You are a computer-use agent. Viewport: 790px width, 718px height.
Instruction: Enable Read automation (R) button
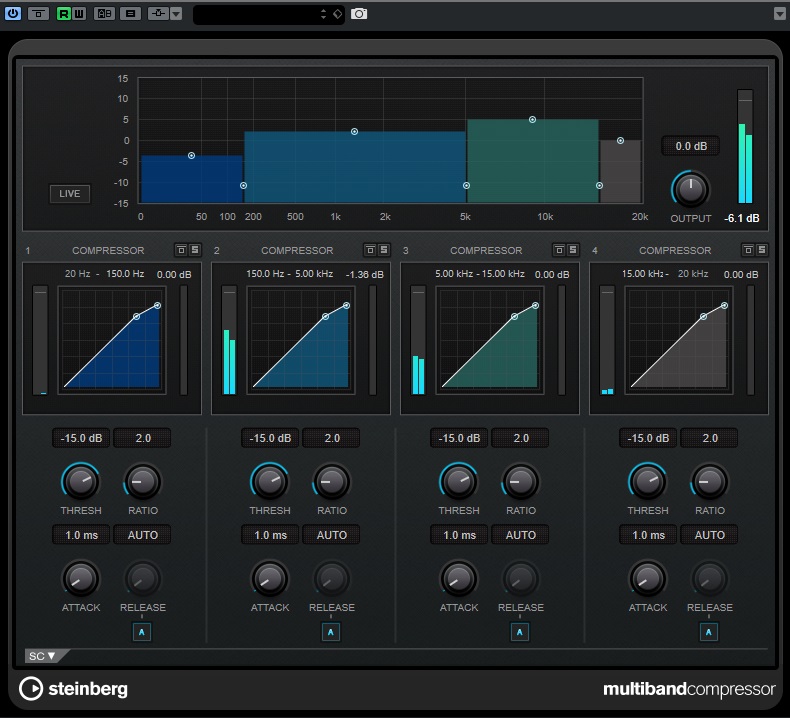pos(64,14)
